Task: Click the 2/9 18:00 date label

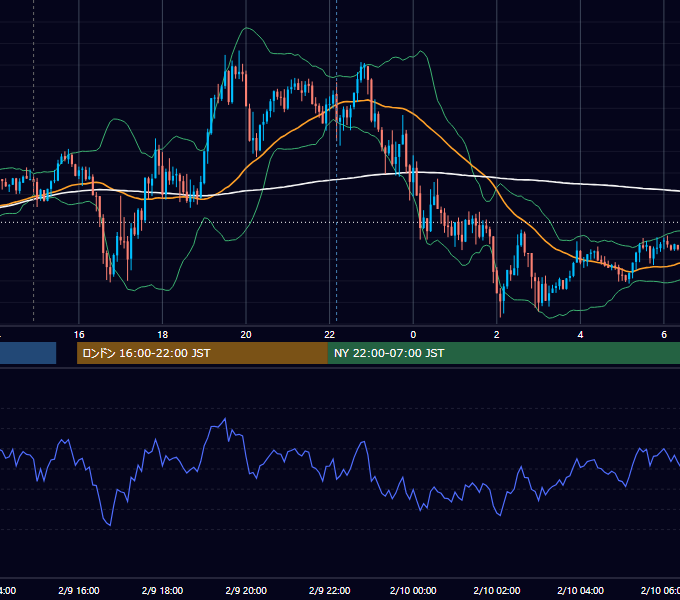Action: pos(162,590)
